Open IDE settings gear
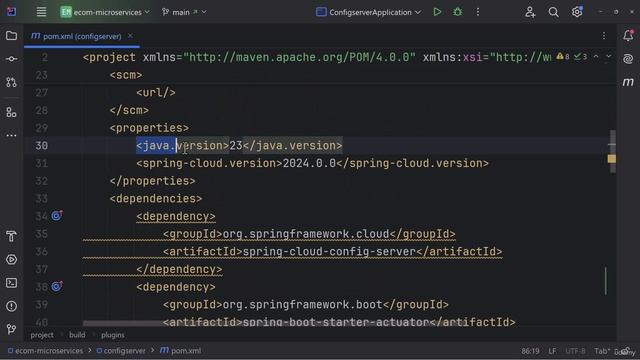Viewport: 640px width, 360px height. tap(577, 12)
